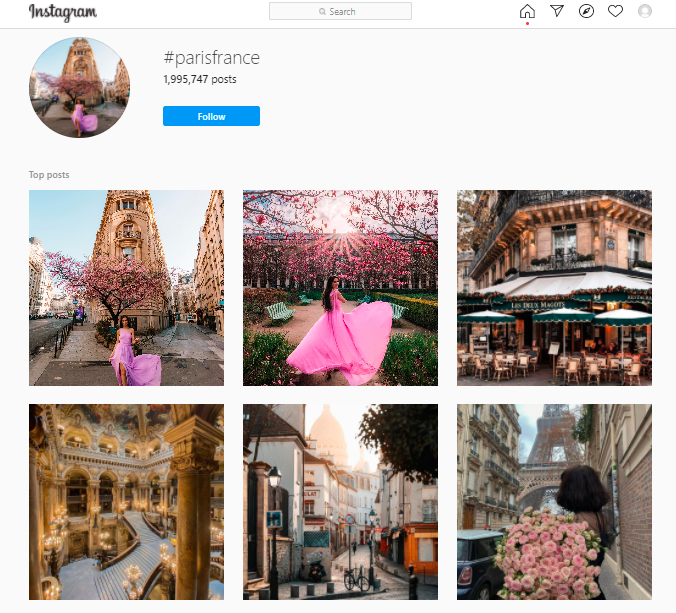Open the Montmartre street Sacré-Cœur post
Screen dimensions: 676x613
[340, 502]
